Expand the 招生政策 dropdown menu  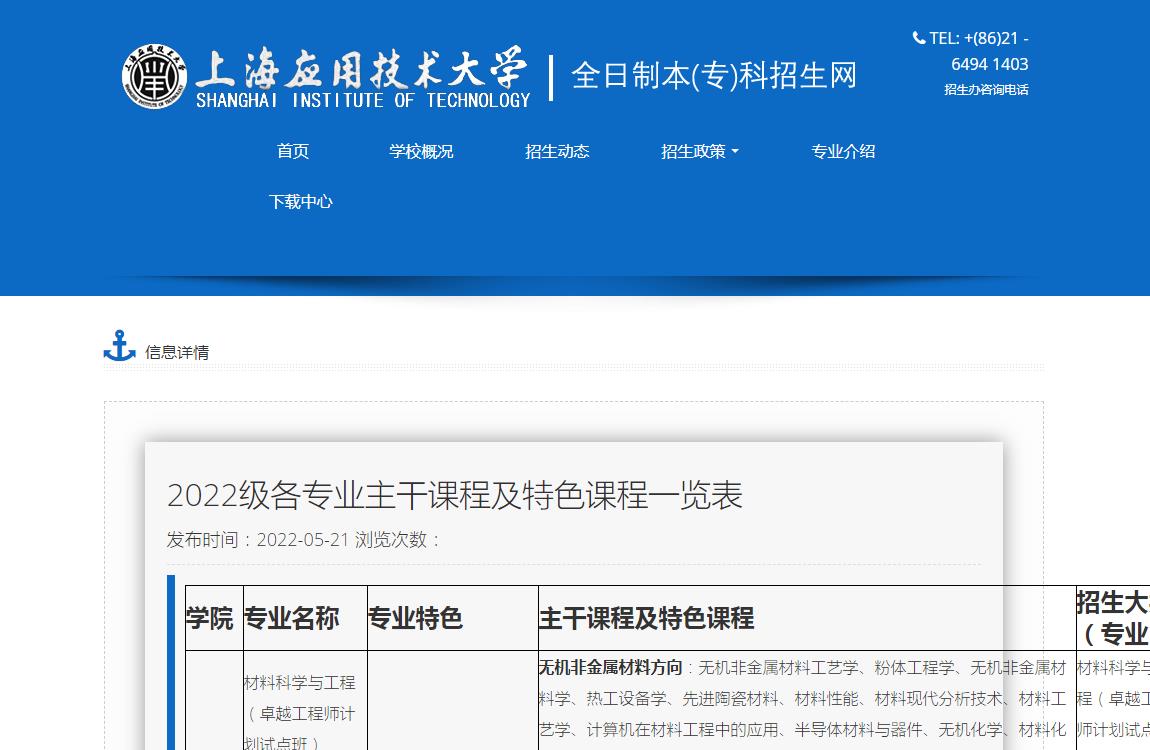tap(694, 151)
